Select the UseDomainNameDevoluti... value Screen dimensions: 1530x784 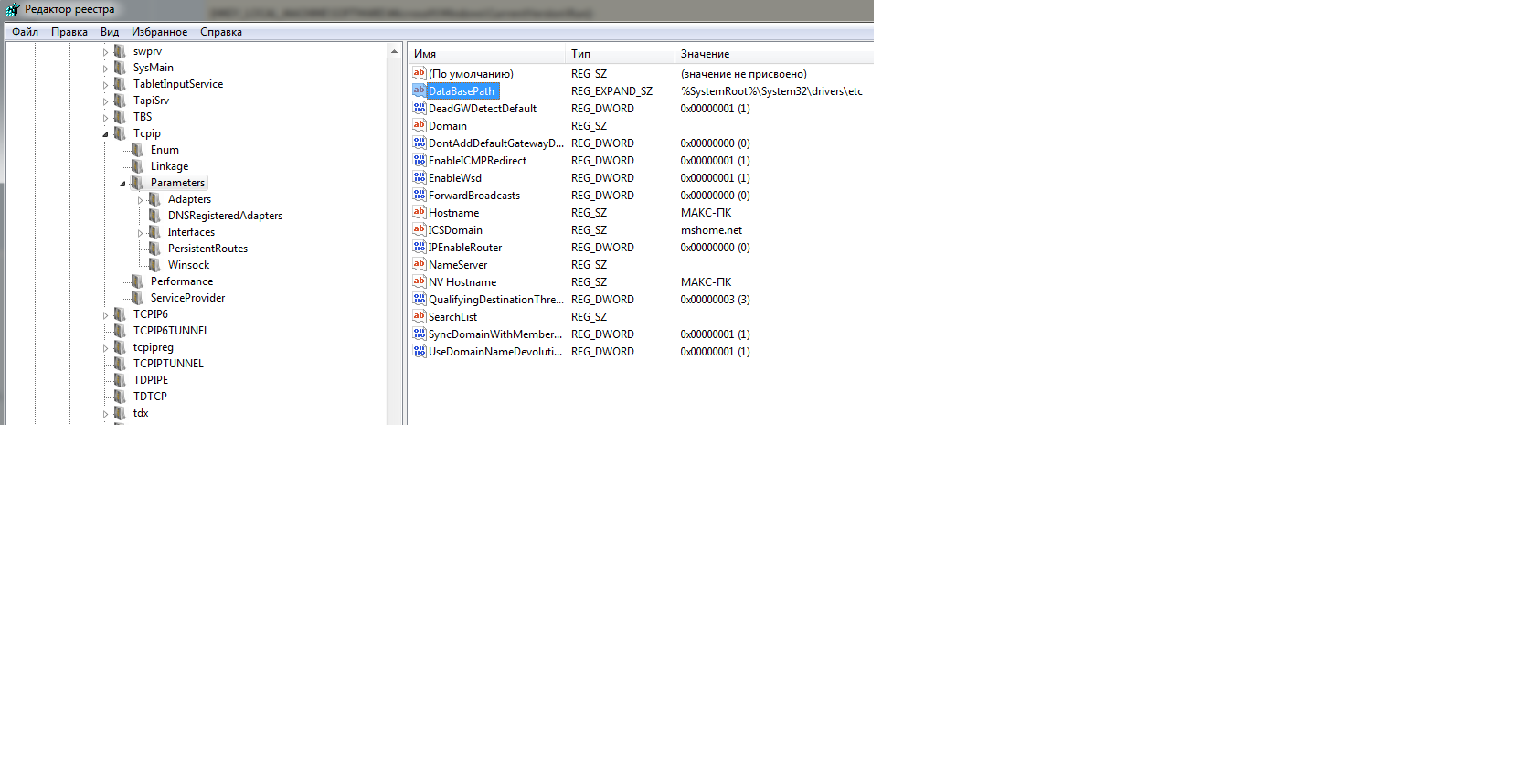[x=495, y=352]
